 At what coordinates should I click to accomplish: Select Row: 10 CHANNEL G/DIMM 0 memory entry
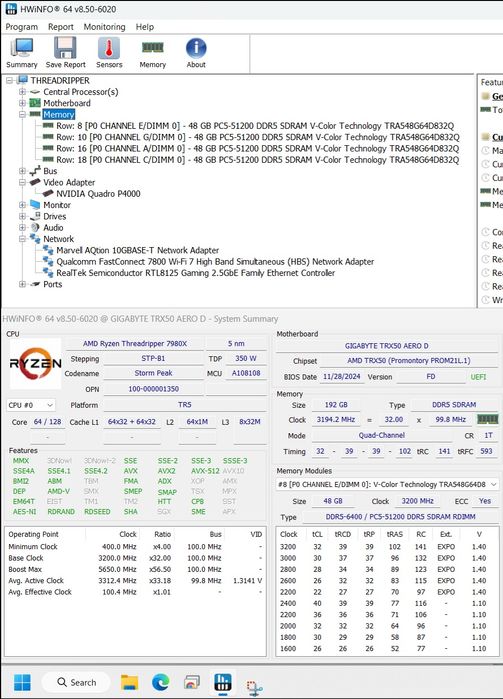tap(258, 137)
